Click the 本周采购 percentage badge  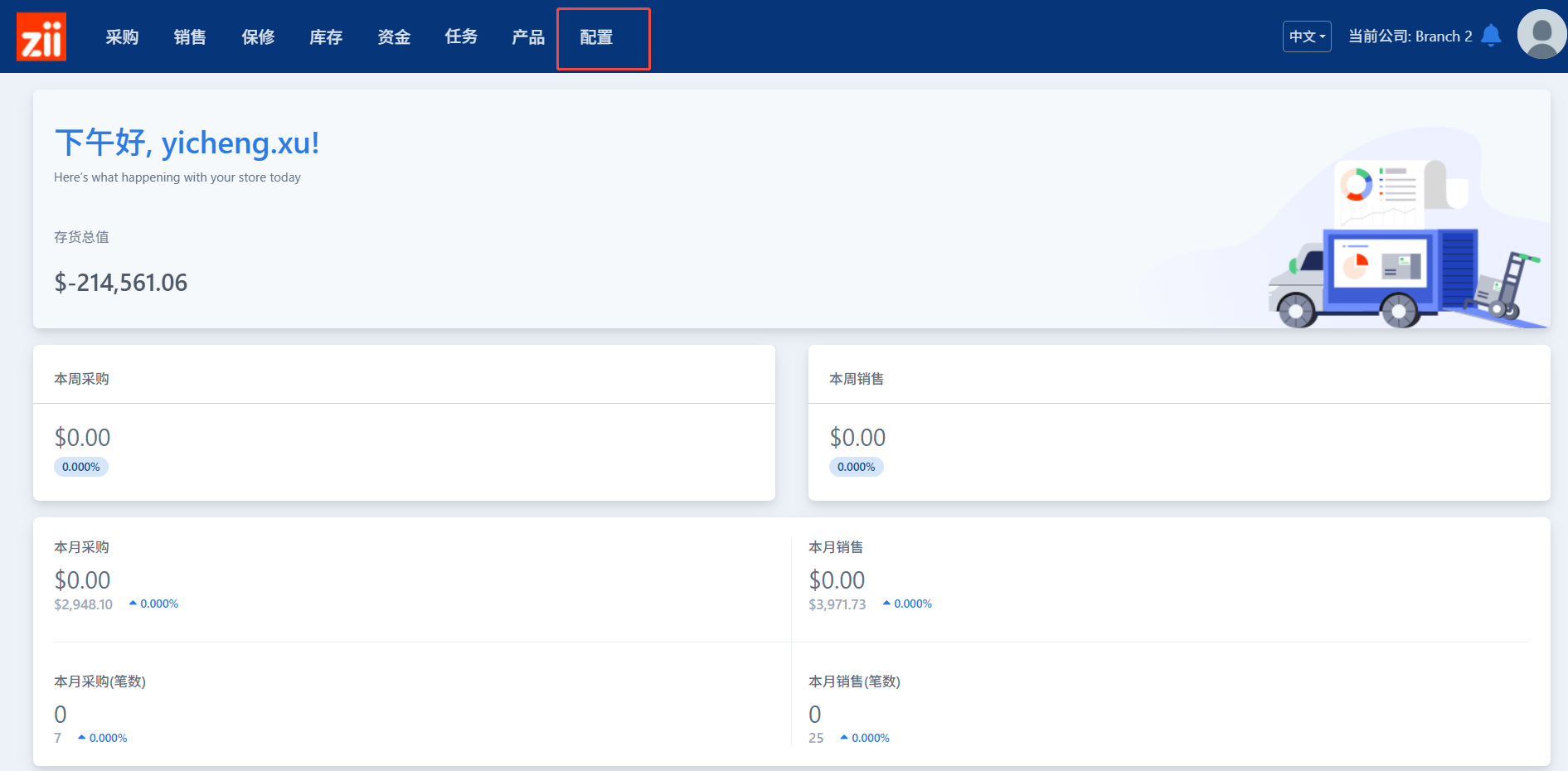[x=81, y=467]
